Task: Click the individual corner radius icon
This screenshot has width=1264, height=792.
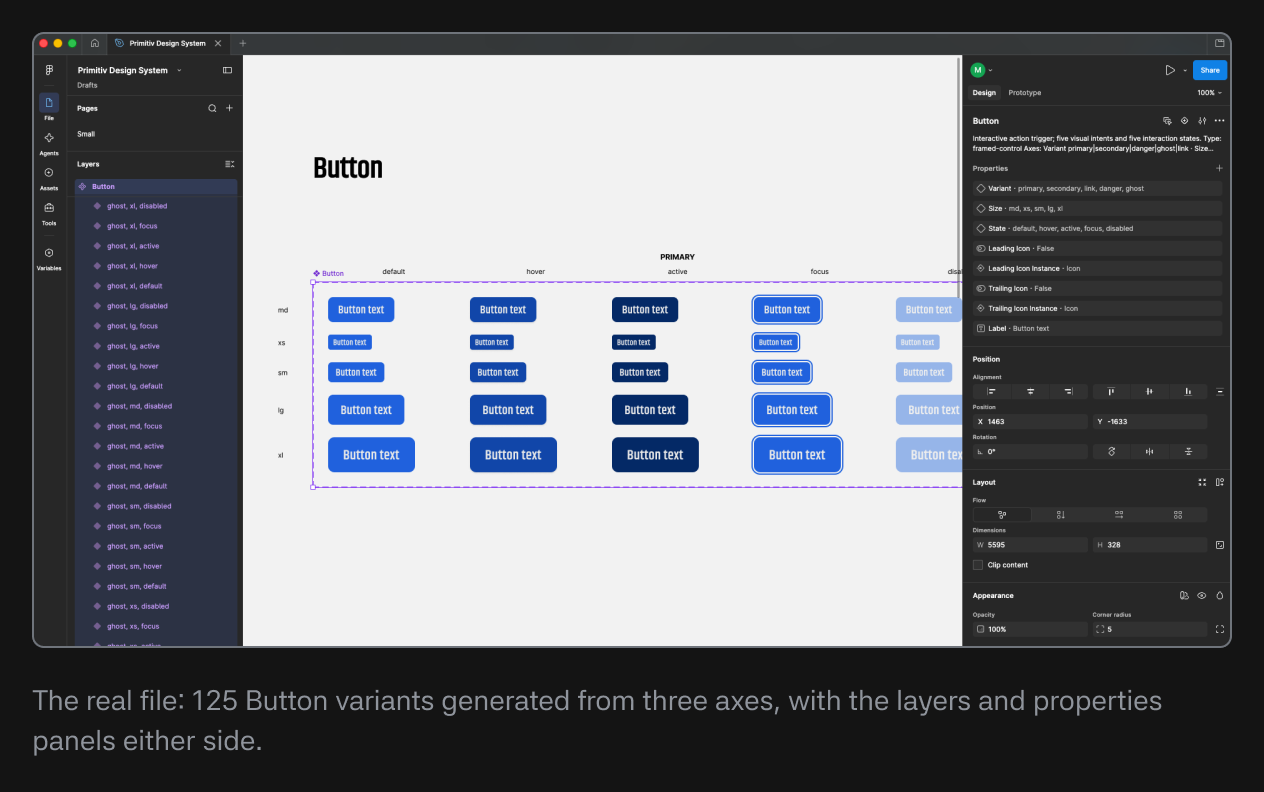Action: tap(1220, 629)
